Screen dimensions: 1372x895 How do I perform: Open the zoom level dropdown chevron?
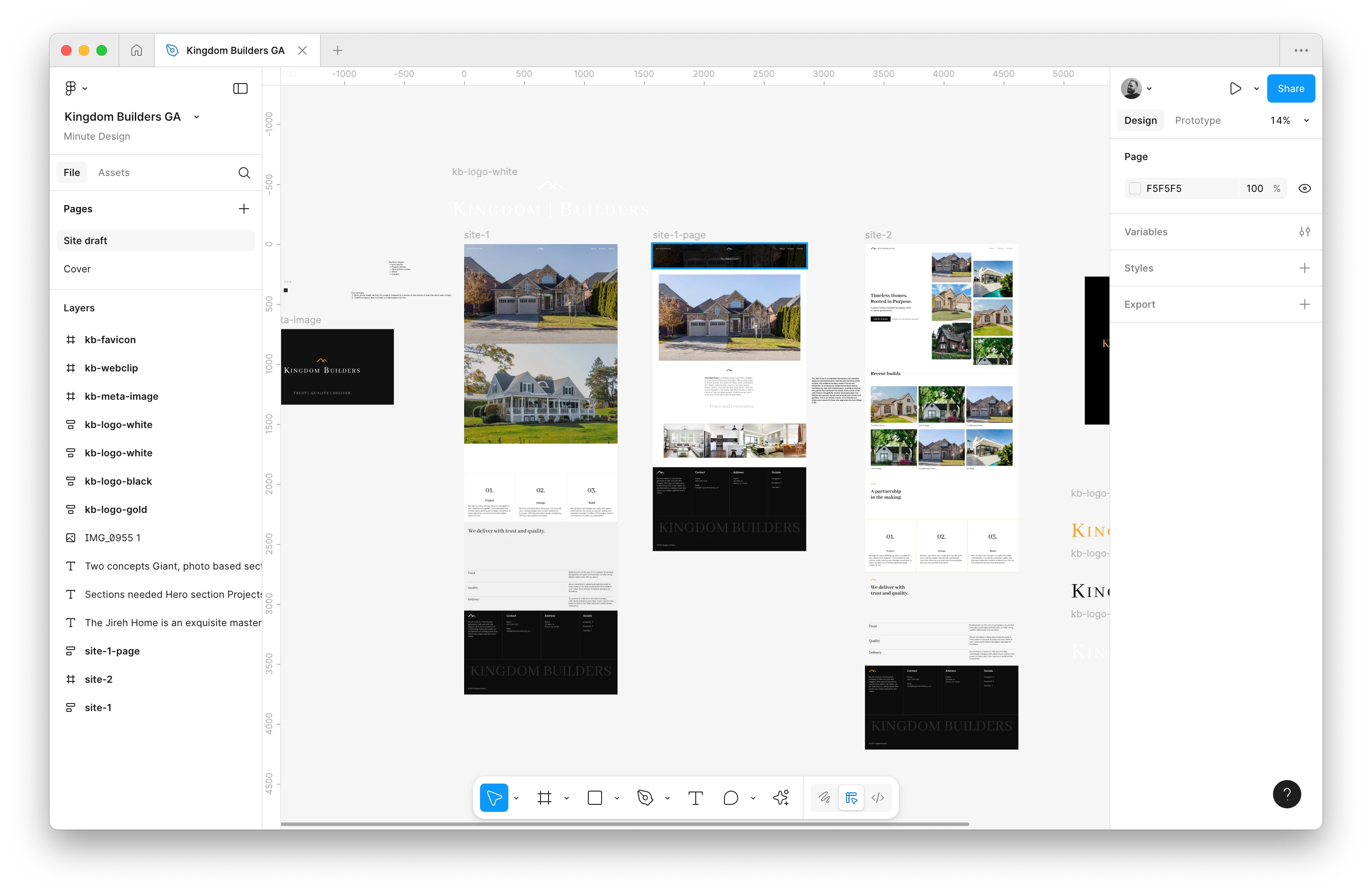point(1306,121)
